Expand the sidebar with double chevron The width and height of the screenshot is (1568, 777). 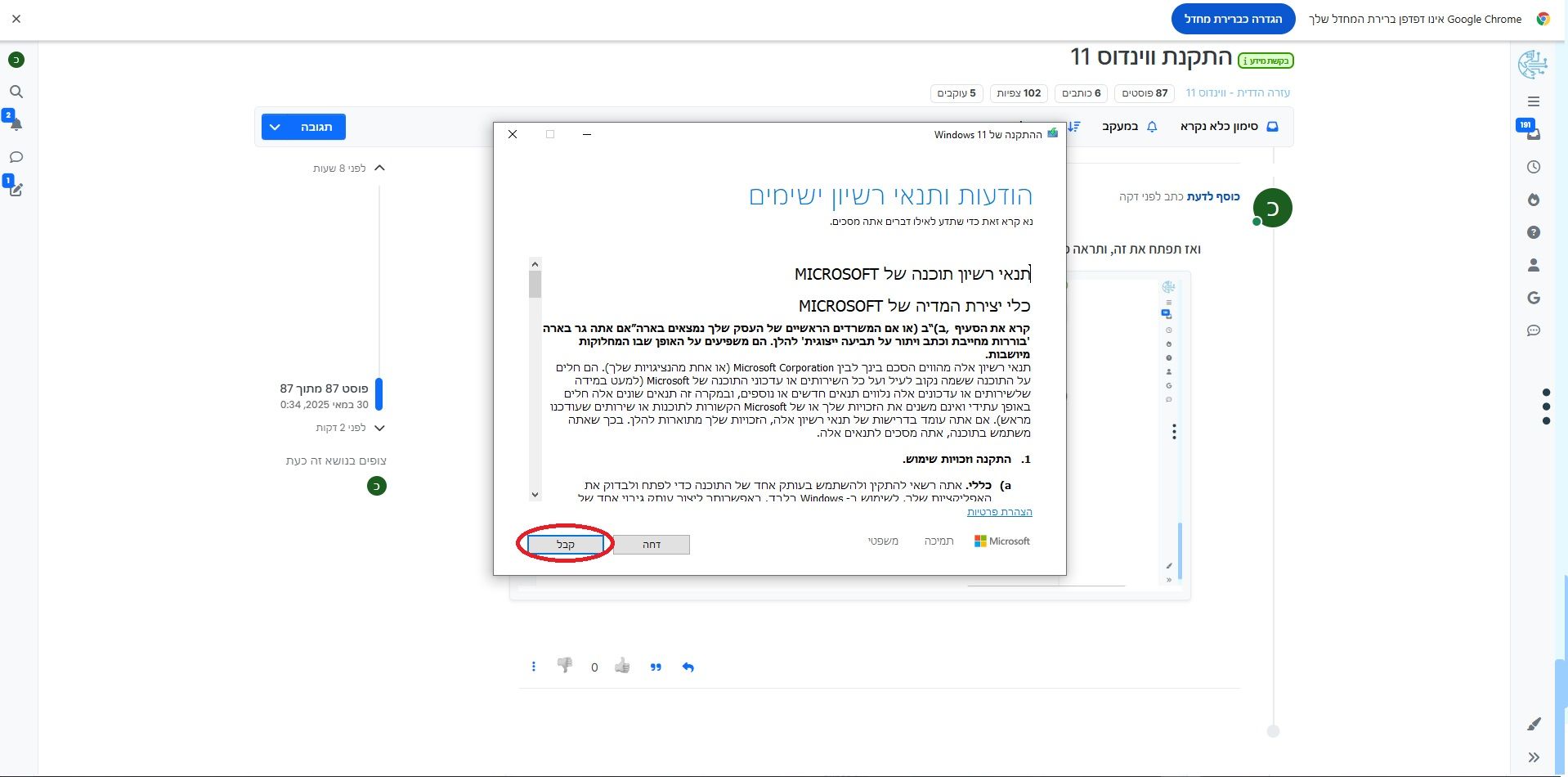(1534, 757)
